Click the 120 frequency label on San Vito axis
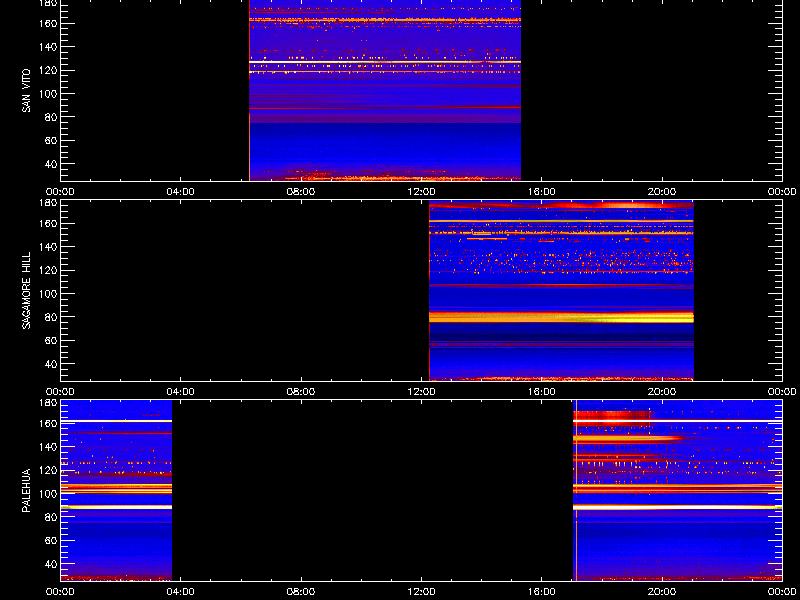 [x=48, y=70]
